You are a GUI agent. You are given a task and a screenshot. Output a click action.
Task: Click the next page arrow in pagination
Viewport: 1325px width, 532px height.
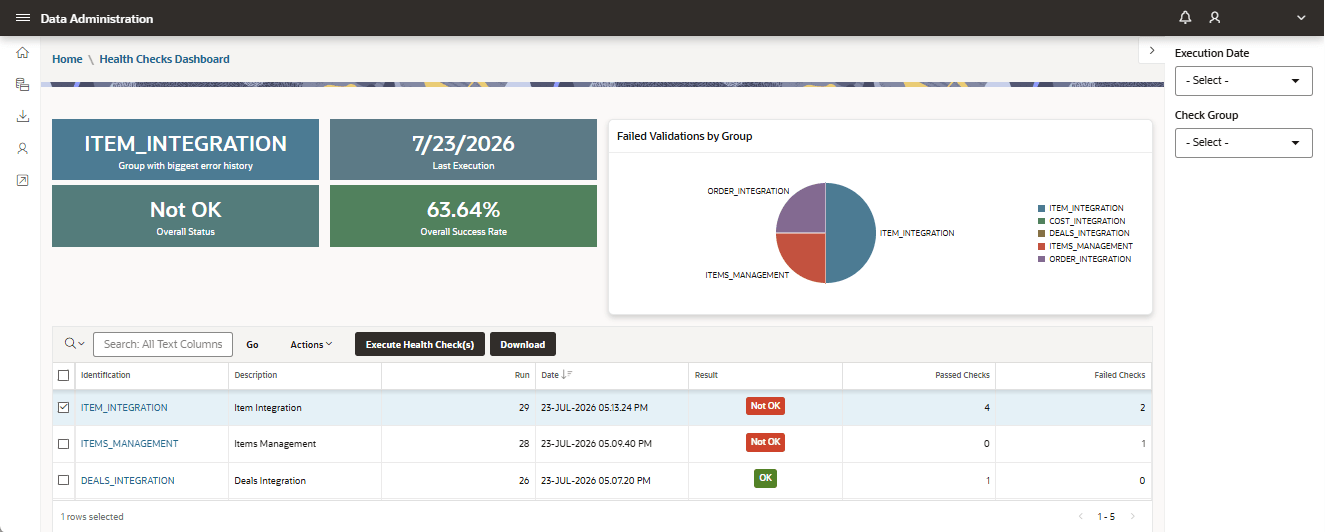click(x=1132, y=516)
